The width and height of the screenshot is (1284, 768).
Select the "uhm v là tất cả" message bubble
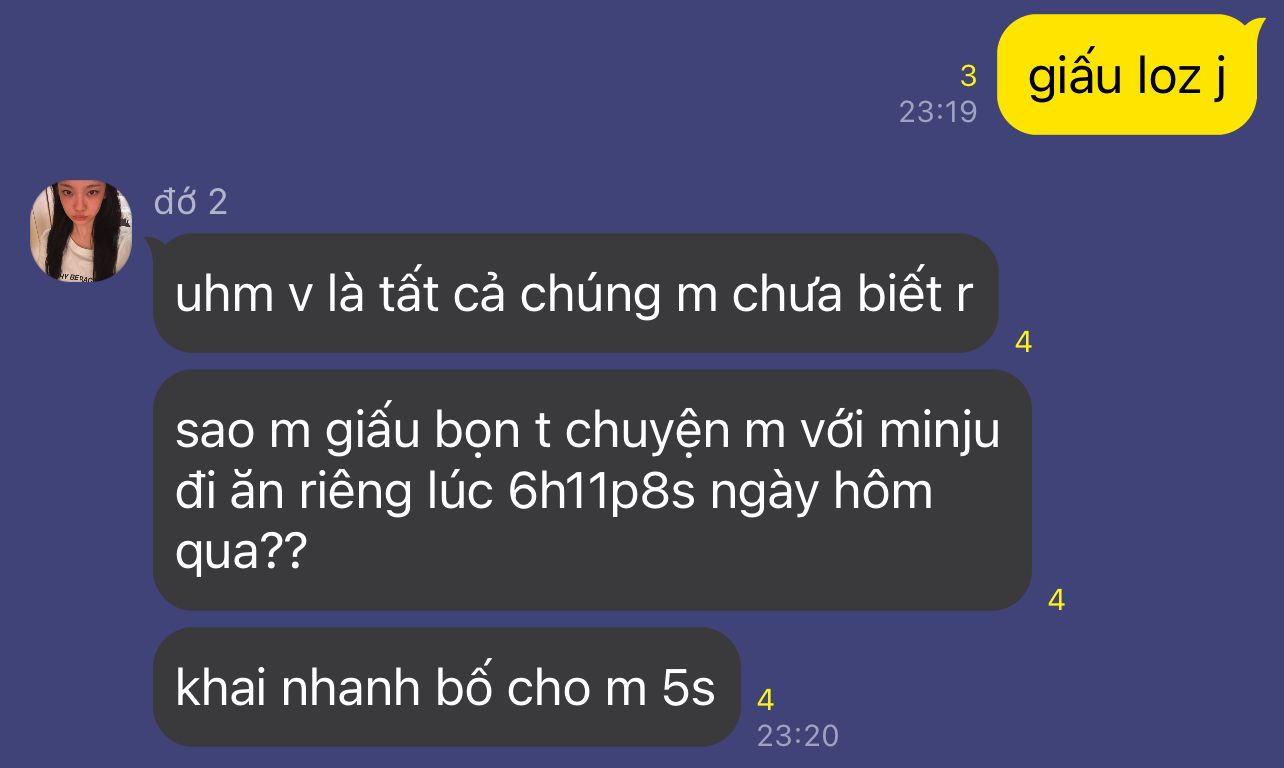tap(574, 293)
